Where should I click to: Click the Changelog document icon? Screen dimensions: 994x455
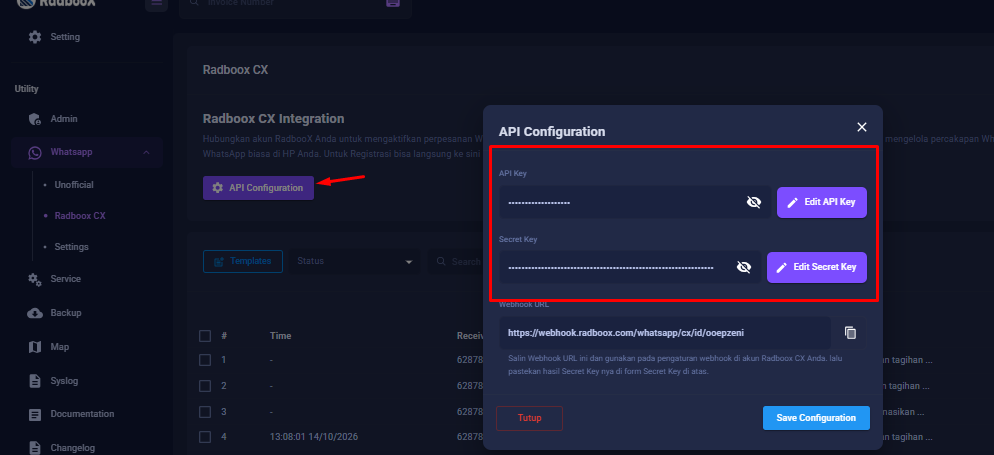pos(35,448)
